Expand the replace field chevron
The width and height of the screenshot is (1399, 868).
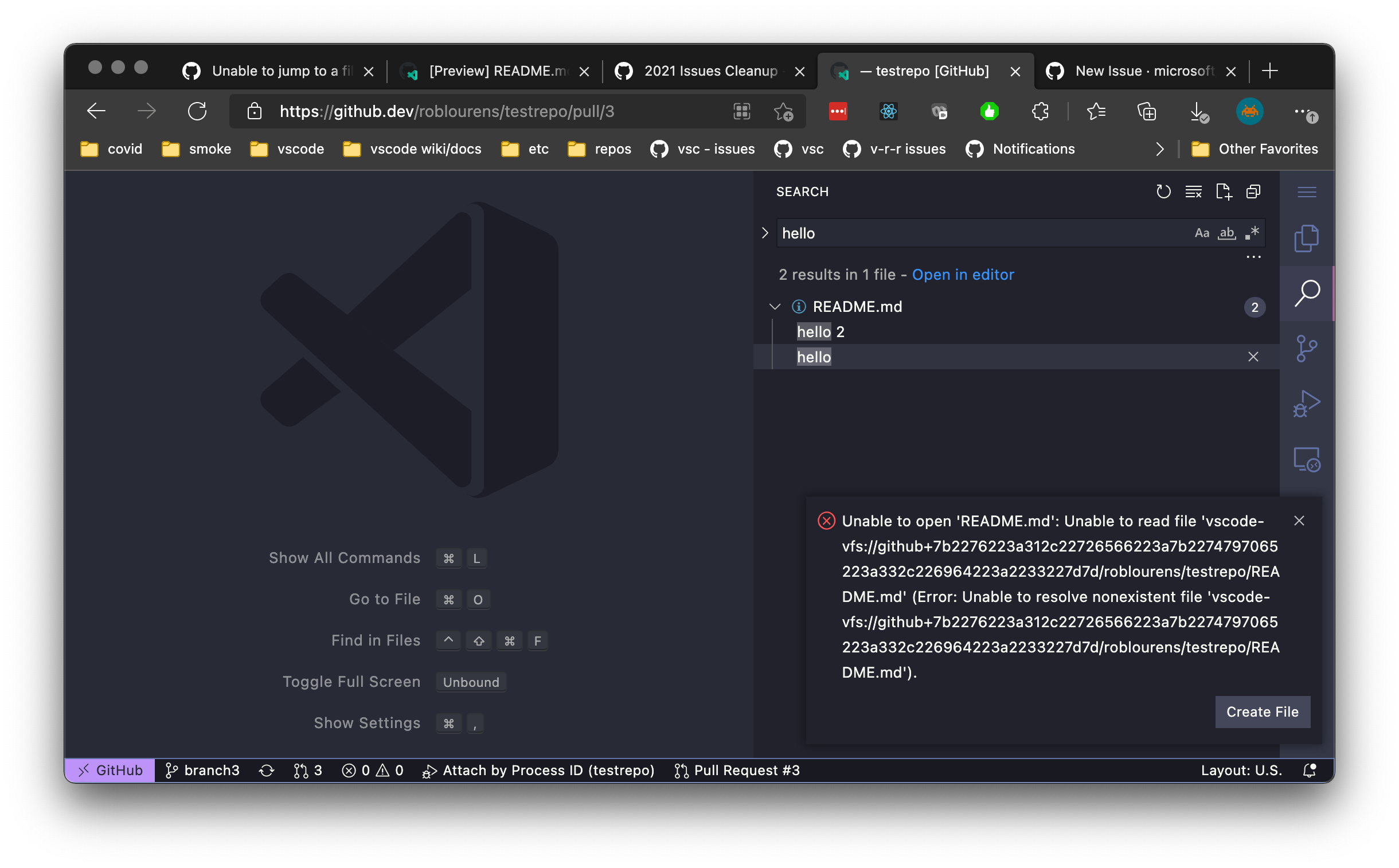(x=764, y=233)
